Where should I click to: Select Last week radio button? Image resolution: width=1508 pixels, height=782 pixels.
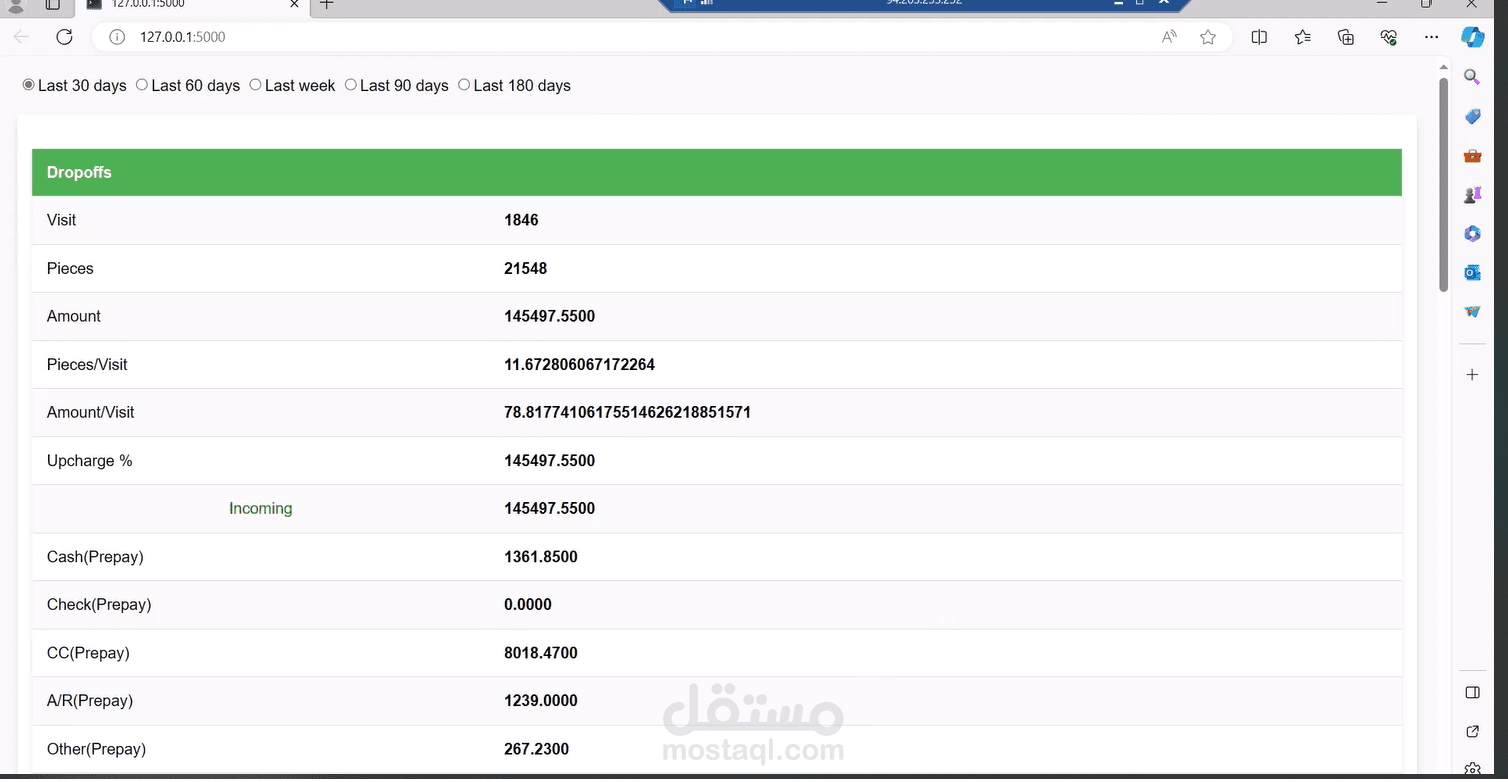coord(255,85)
